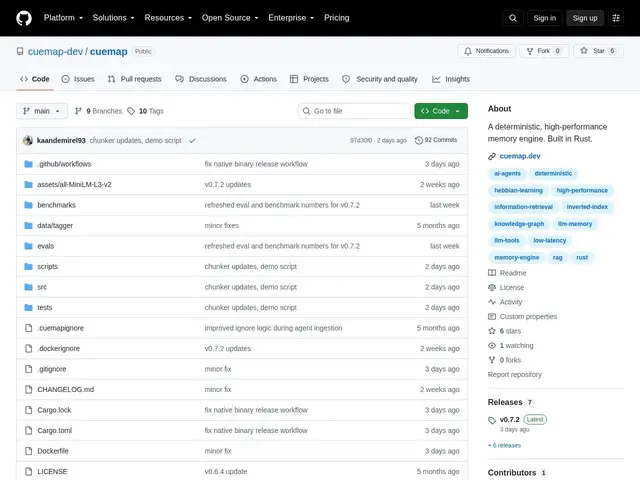Open the evals folder
The width and height of the screenshot is (640, 480).
[45, 246]
